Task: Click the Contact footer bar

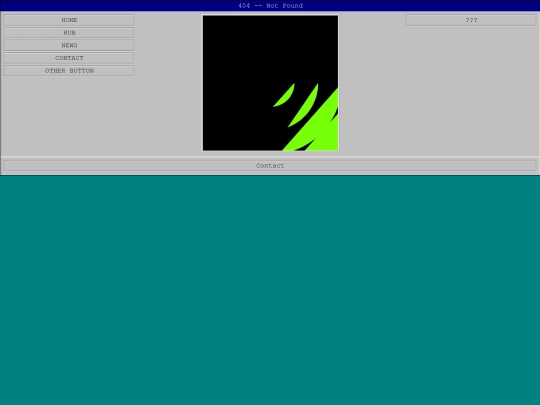Action: [x=270, y=166]
